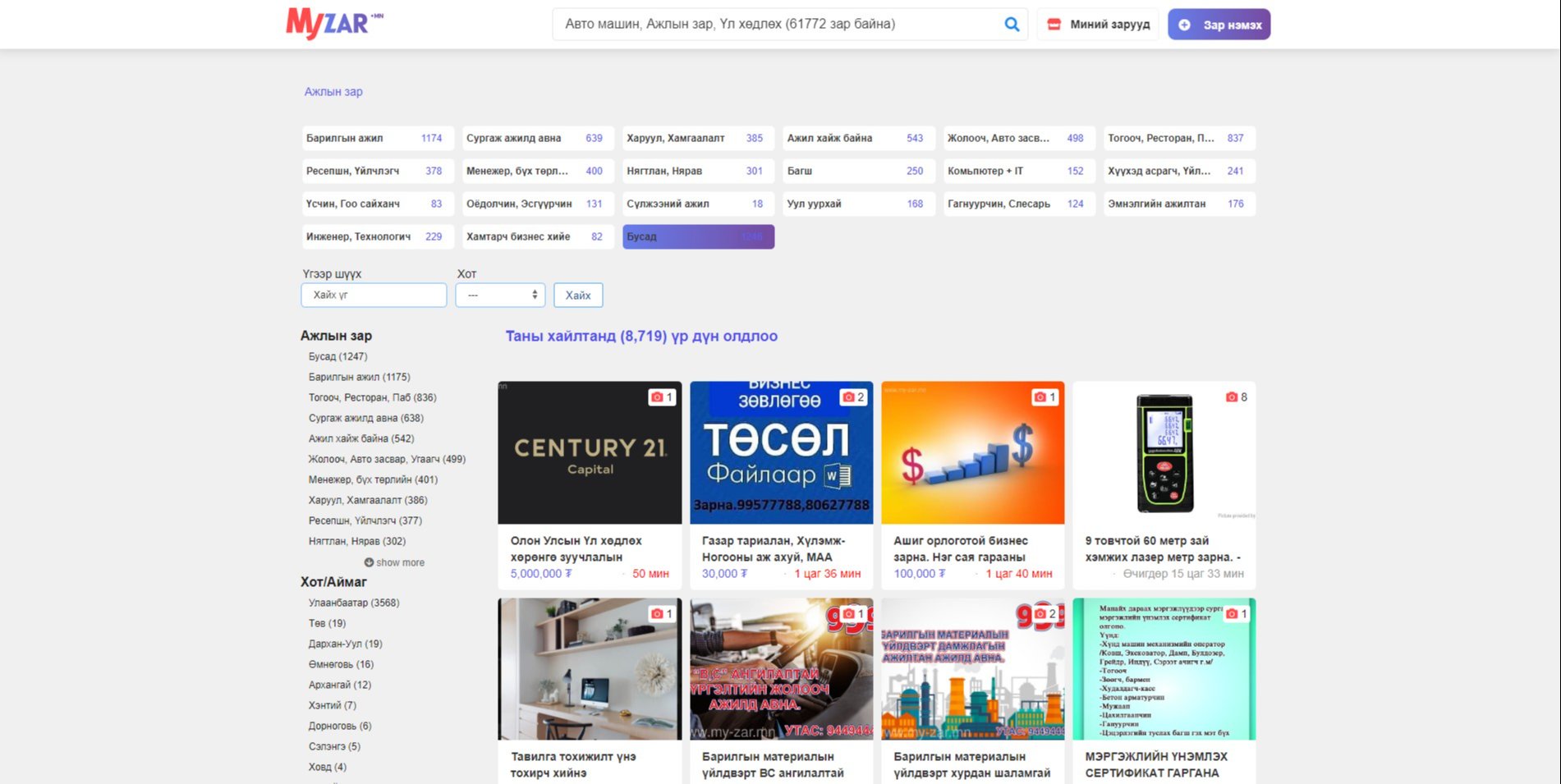Select Барилгын ажил category tile
The height and width of the screenshot is (784, 1561).
378,138
